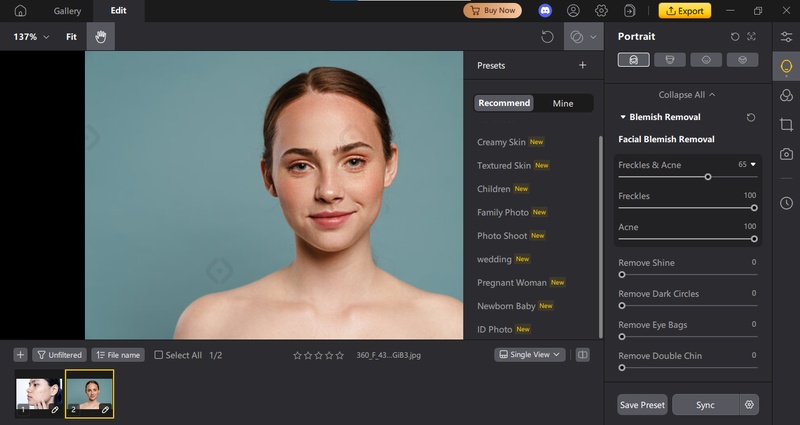Switch presets to Mine
This screenshot has width=800, height=425.
tap(563, 103)
